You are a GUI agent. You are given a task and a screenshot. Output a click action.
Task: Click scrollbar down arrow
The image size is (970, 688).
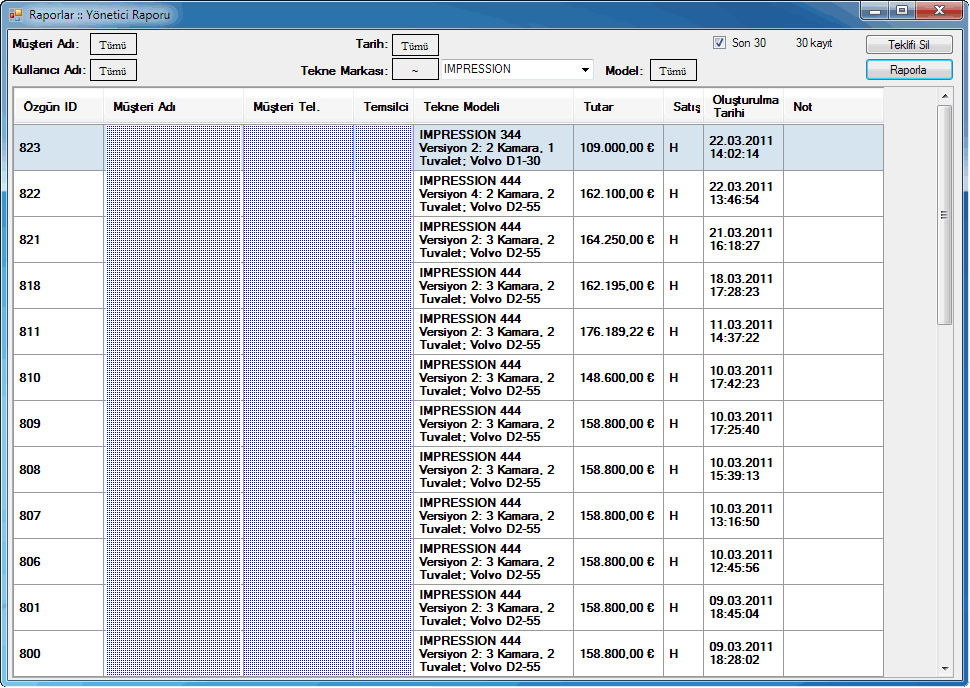pyautogui.click(x=945, y=668)
